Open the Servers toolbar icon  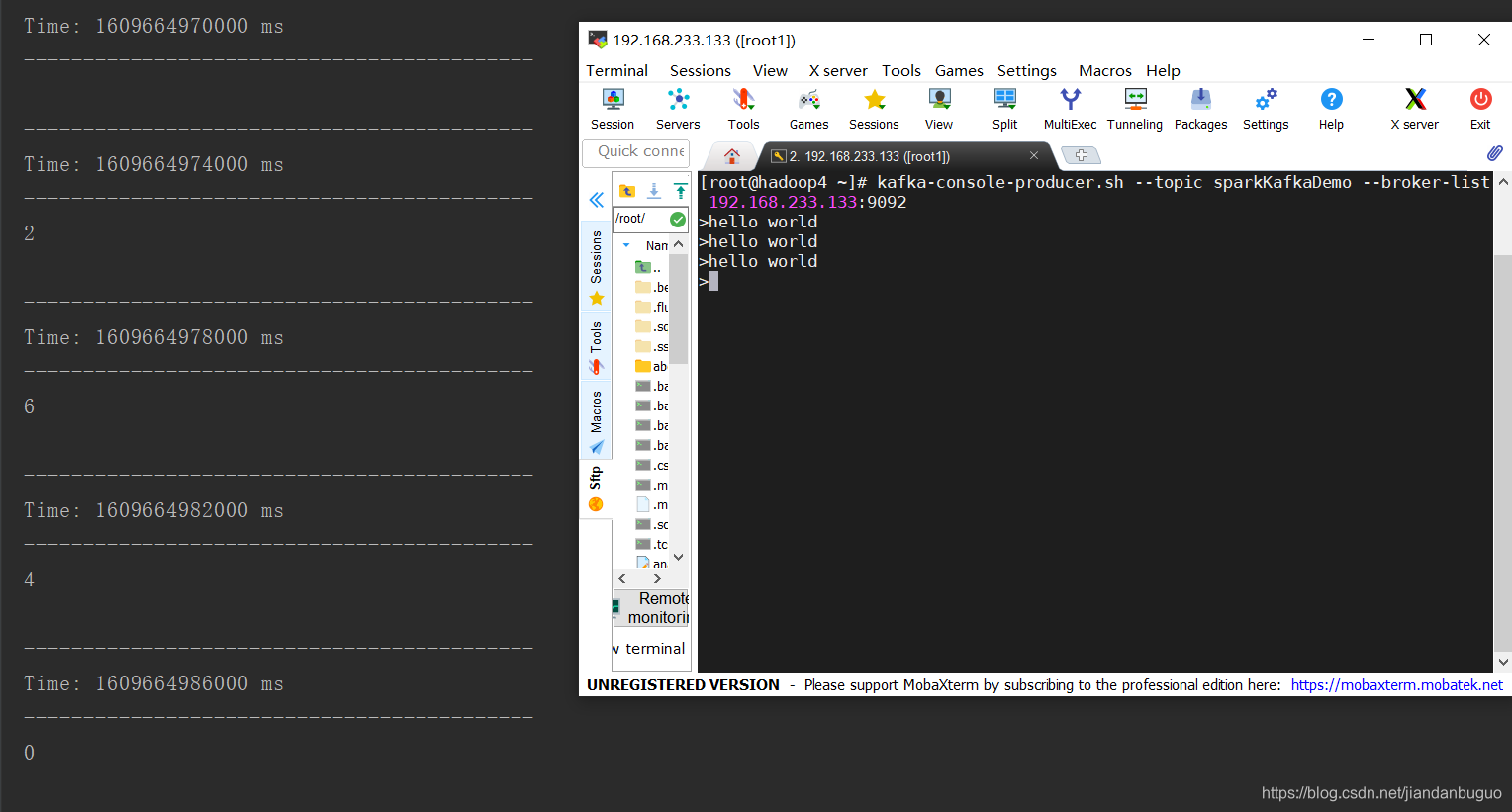pyautogui.click(x=678, y=100)
